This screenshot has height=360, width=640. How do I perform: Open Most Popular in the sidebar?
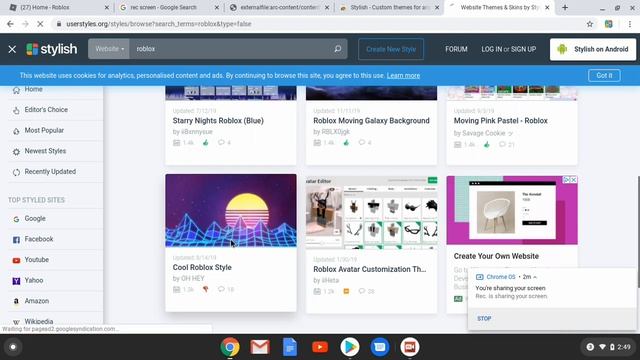point(44,131)
